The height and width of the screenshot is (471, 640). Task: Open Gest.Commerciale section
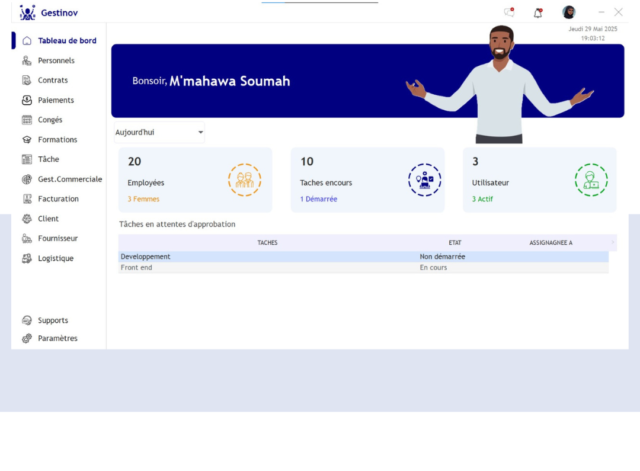tap(70, 179)
